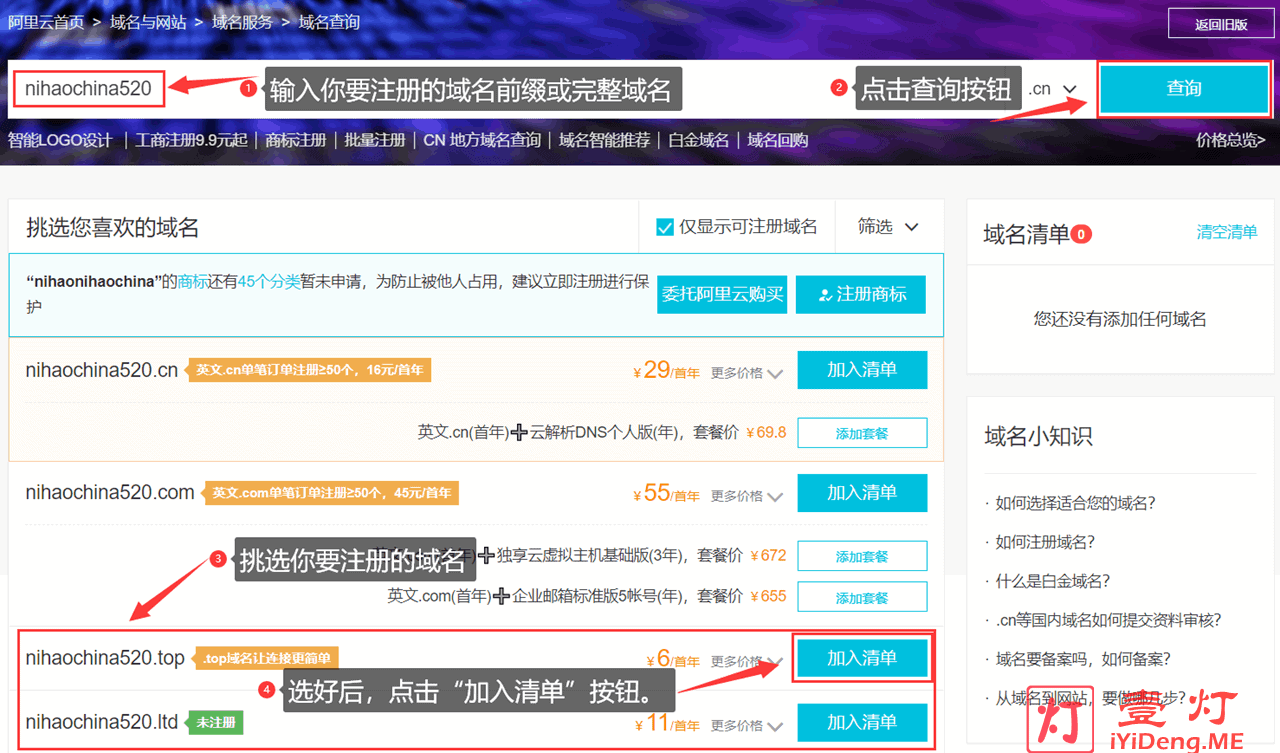Add nihaochina520.top to list
Viewport: 1280px width, 753px height.
pyautogui.click(x=862, y=658)
